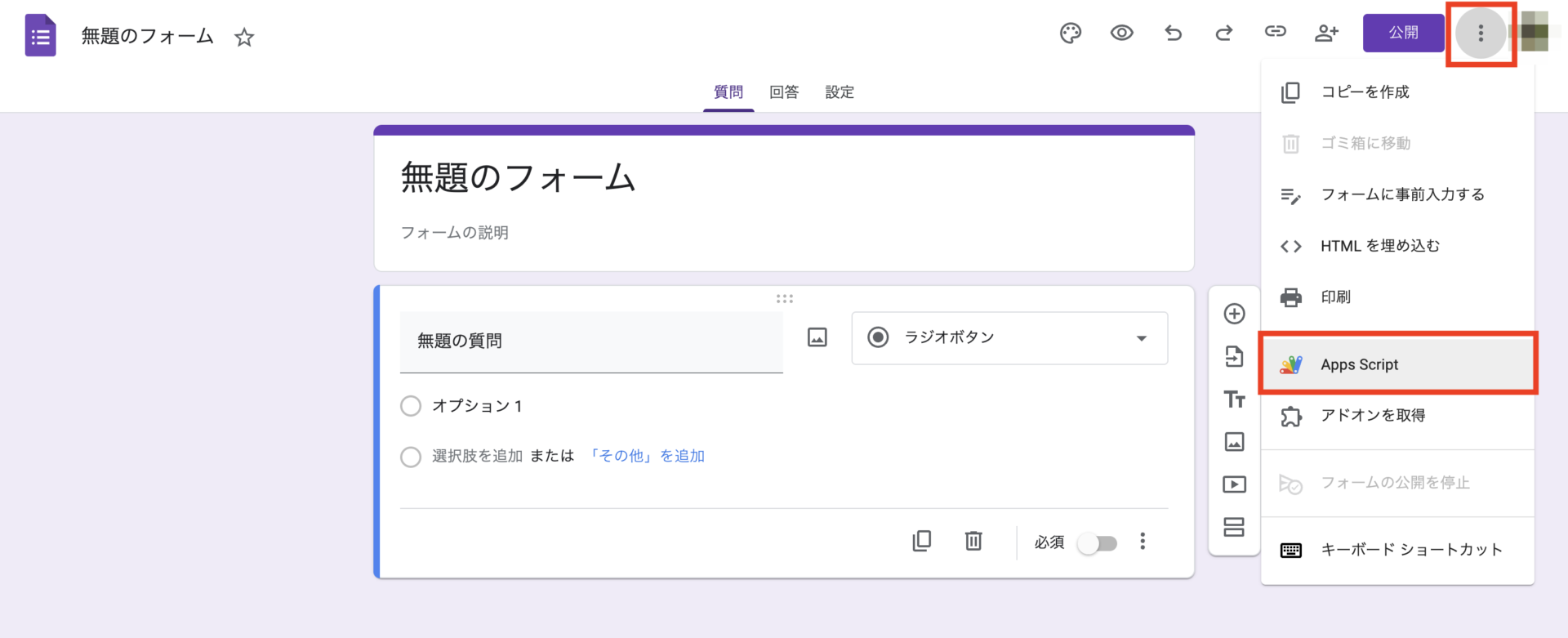Open the ラジオボタン question type dropdown
Screen dimensions: 1568x638
point(1009,338)
